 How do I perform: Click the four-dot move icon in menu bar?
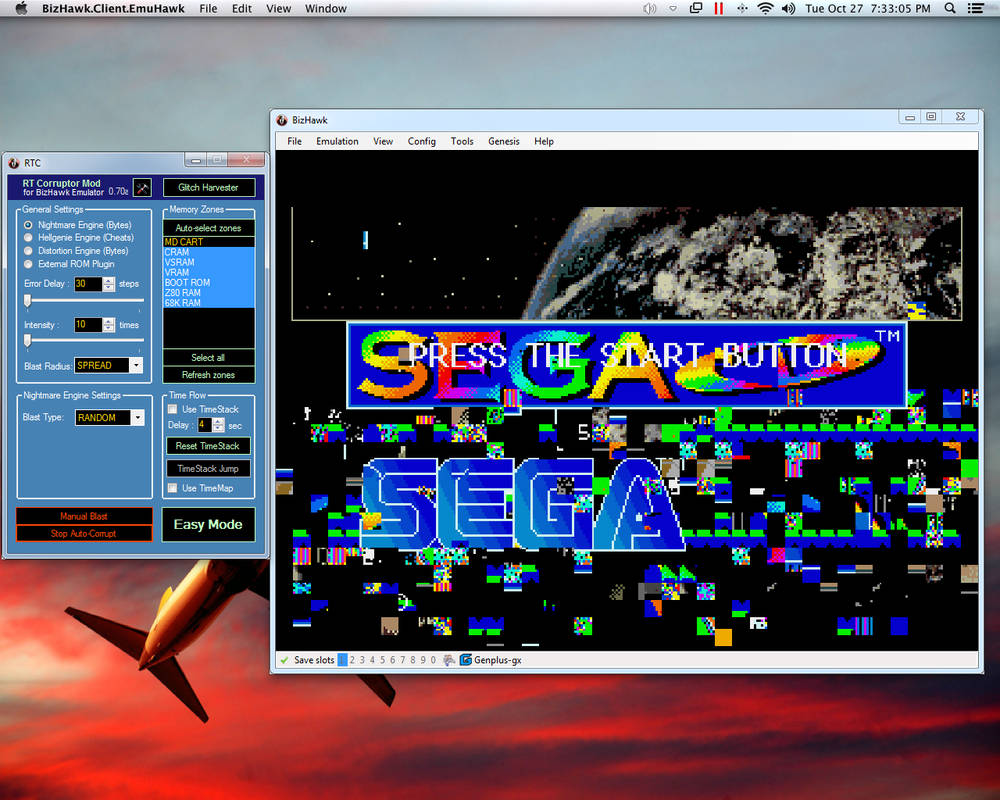pyautogui.click(x=742, y=8)
